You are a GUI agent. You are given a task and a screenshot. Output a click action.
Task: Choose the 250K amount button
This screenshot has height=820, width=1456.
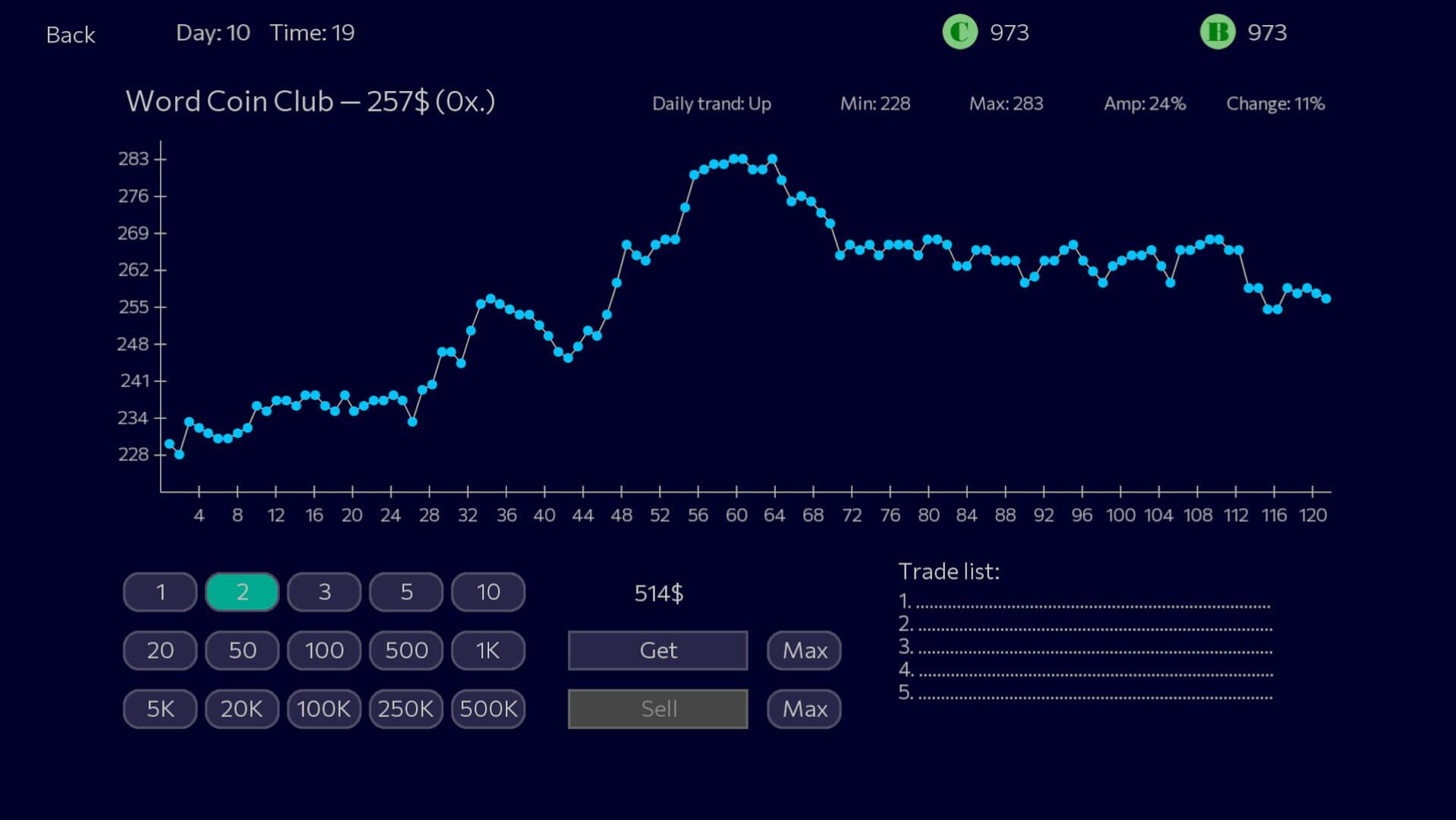(406, 709)
